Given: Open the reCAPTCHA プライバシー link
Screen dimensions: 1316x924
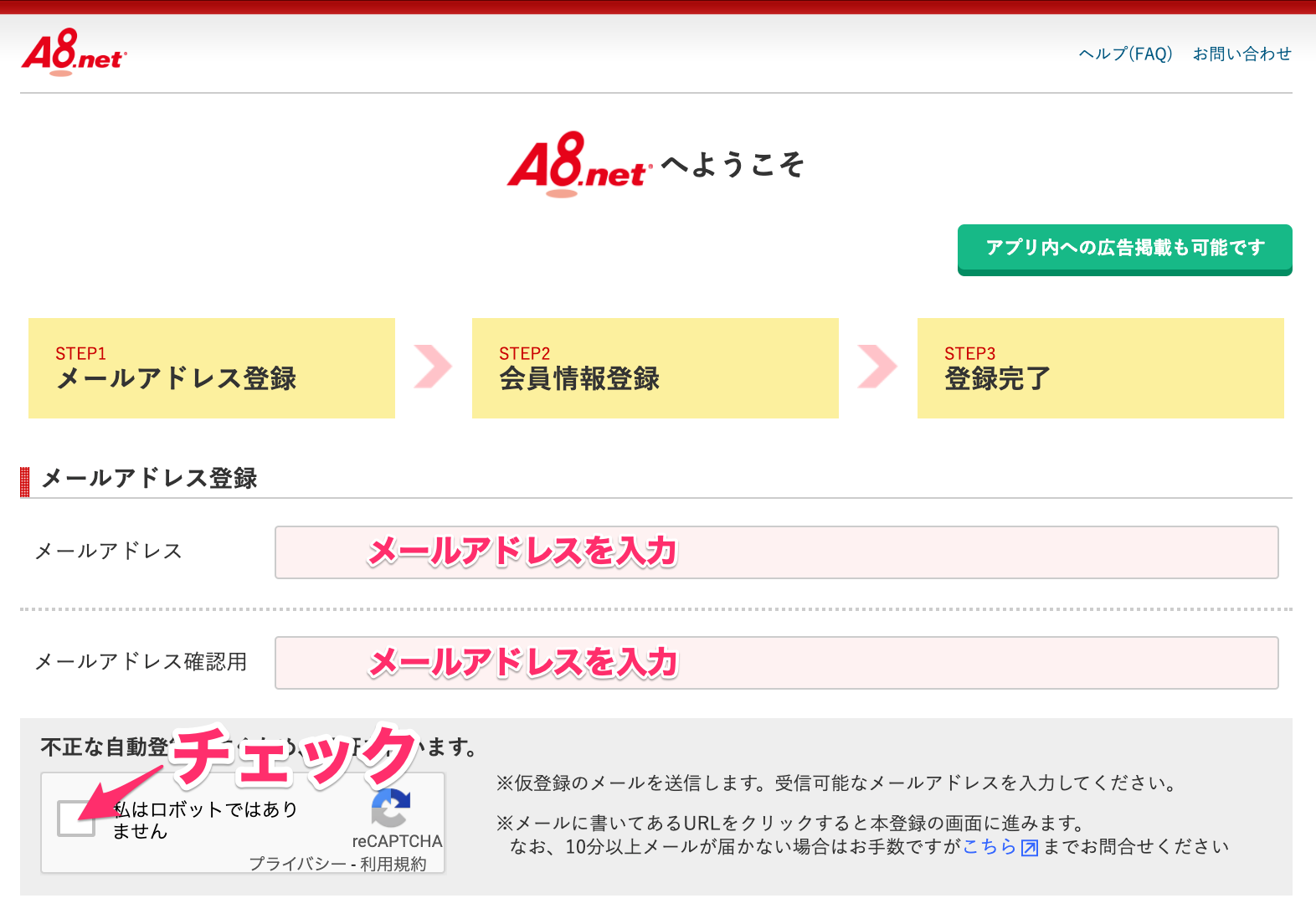Looking at the screenshot, I should (x=297, y=864).
